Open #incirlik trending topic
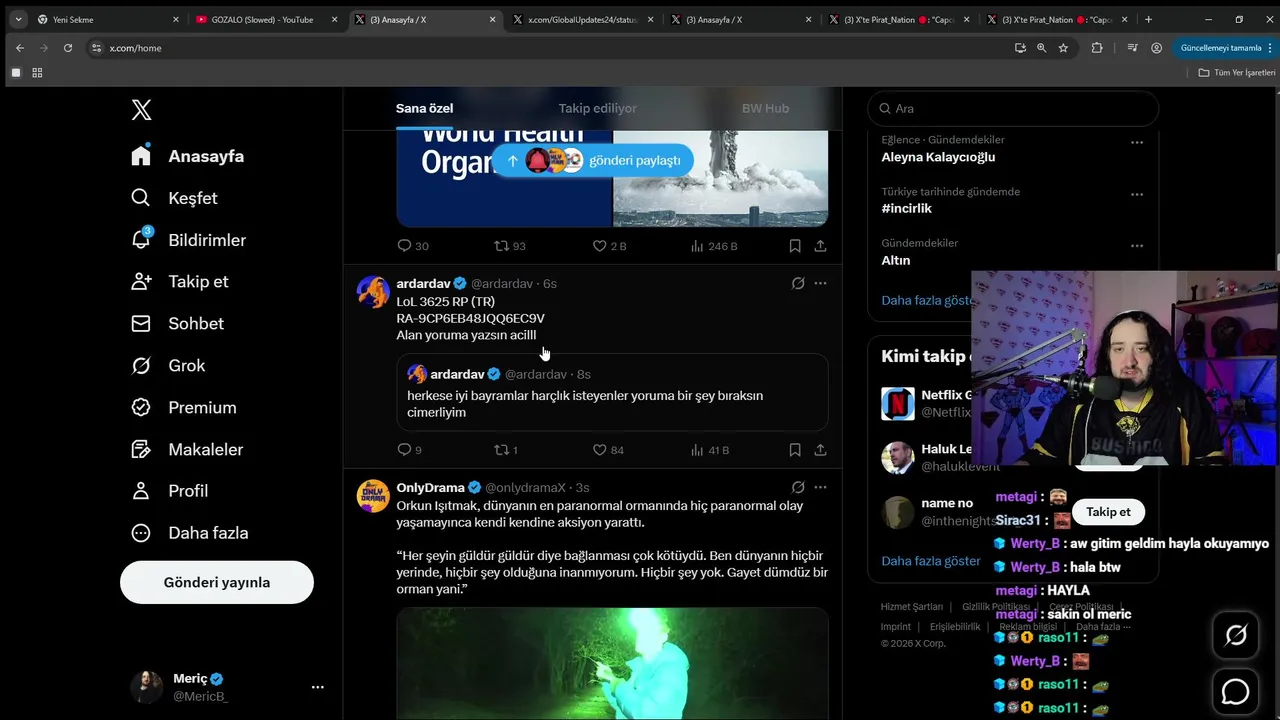1280x720 pixels. [906, 209]
